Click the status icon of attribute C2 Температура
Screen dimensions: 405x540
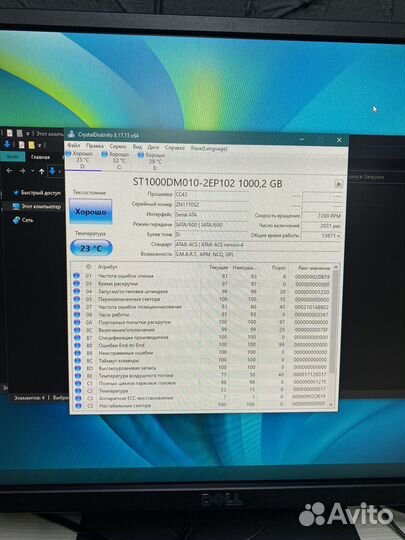78,391
